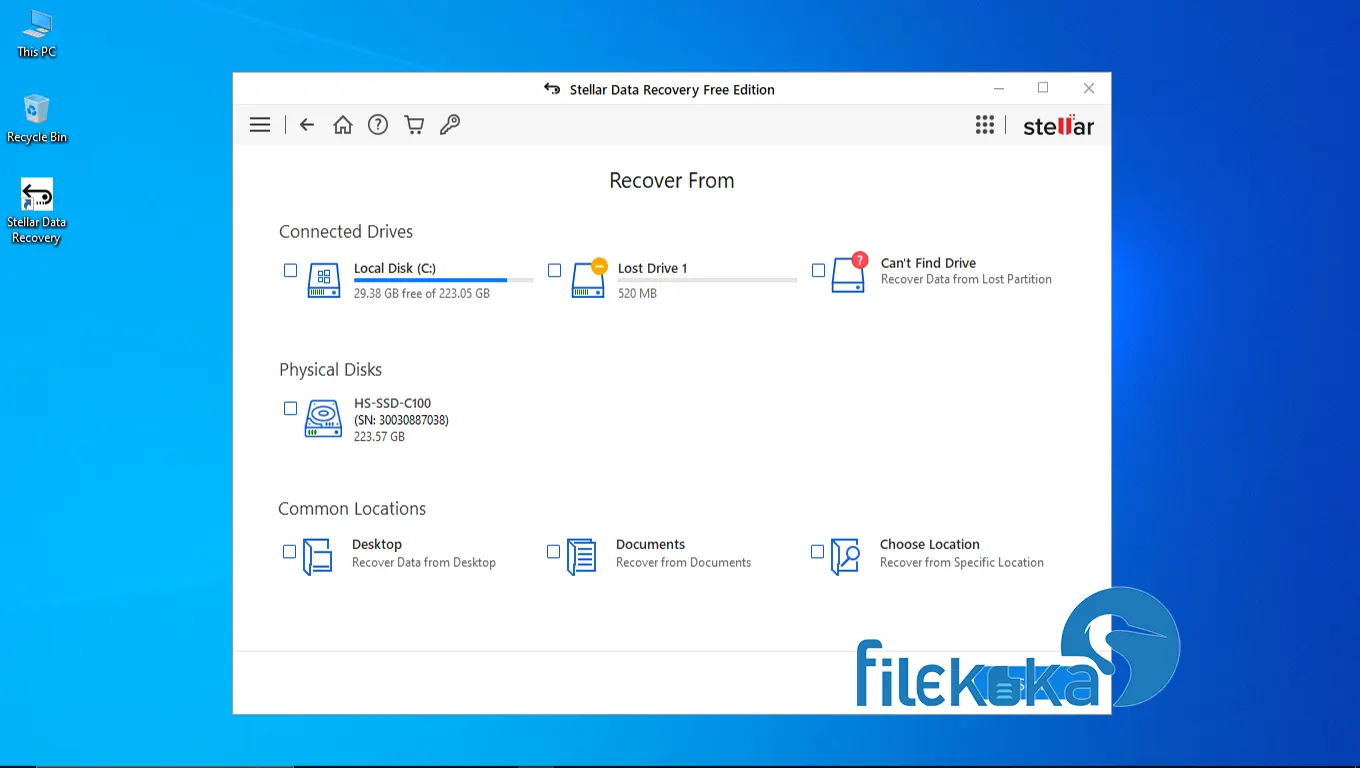
Task: Check the Local Disk (C:) checkbox
Action: (290, 270)
